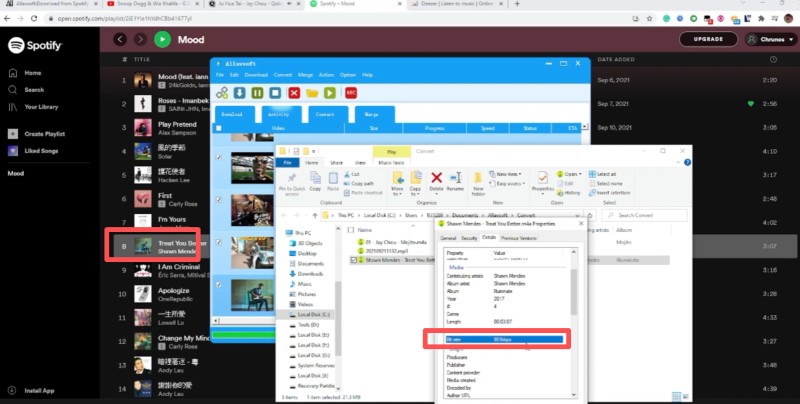This screenshot has height=404, width=800.
Task: Click the Allavsoft paste URL link icon
Action: point(222,93)
